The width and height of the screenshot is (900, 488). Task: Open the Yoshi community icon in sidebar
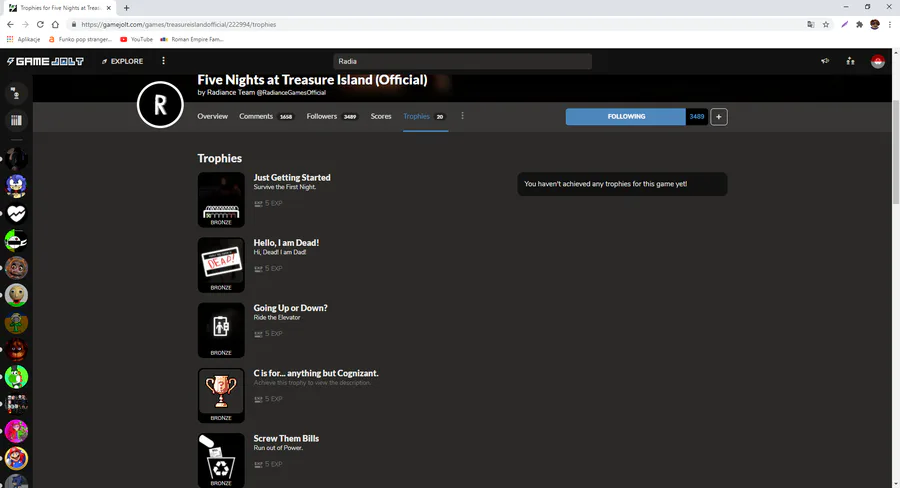16,377
